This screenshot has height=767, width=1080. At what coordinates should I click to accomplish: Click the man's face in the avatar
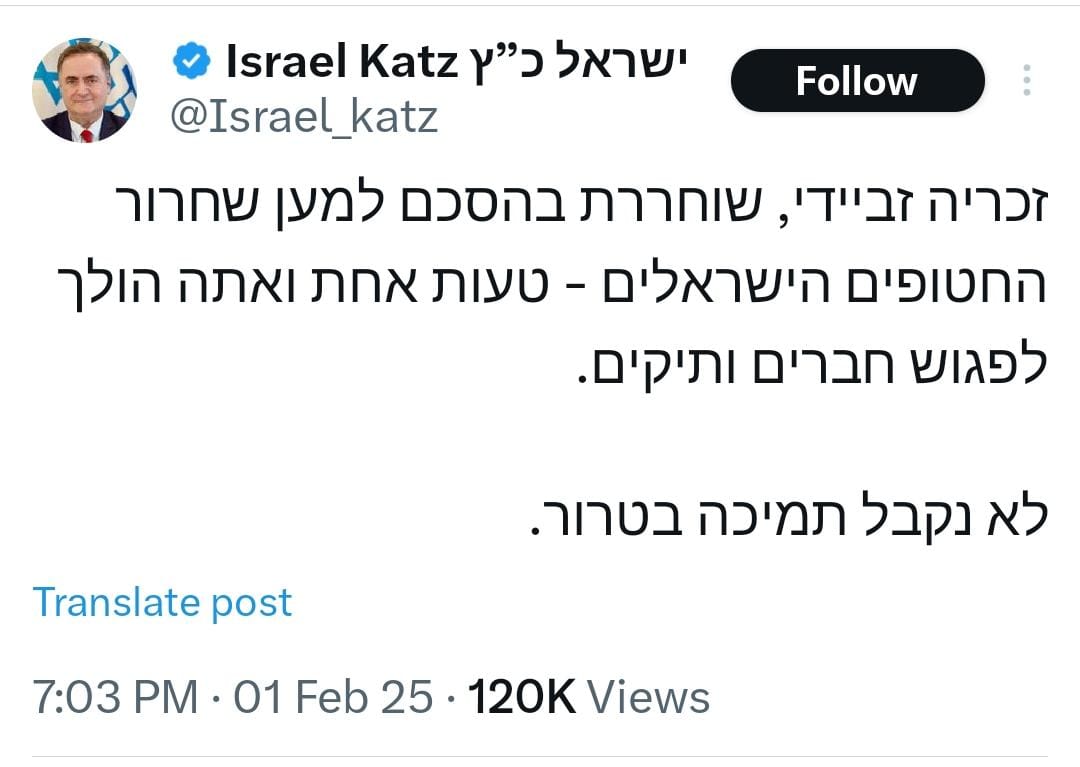[x=84, y=88]
